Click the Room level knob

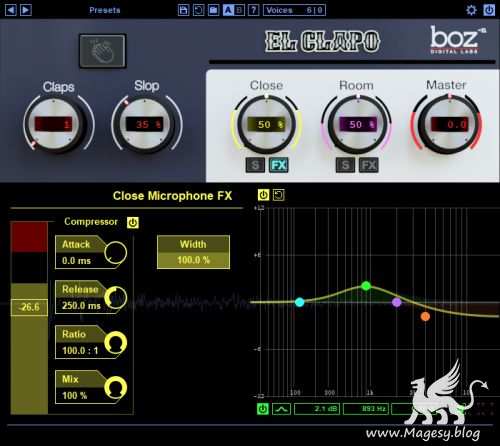click(x=357, y=124)
